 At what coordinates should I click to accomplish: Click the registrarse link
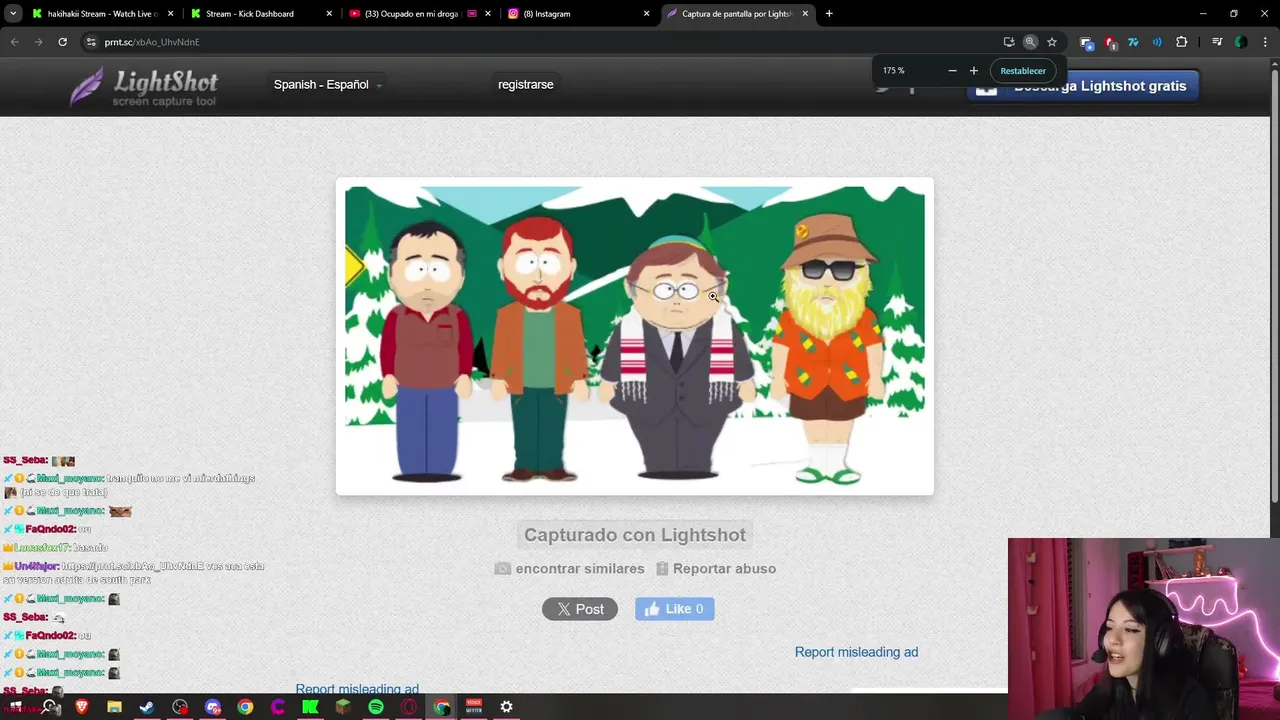click(x=526, y=85)
